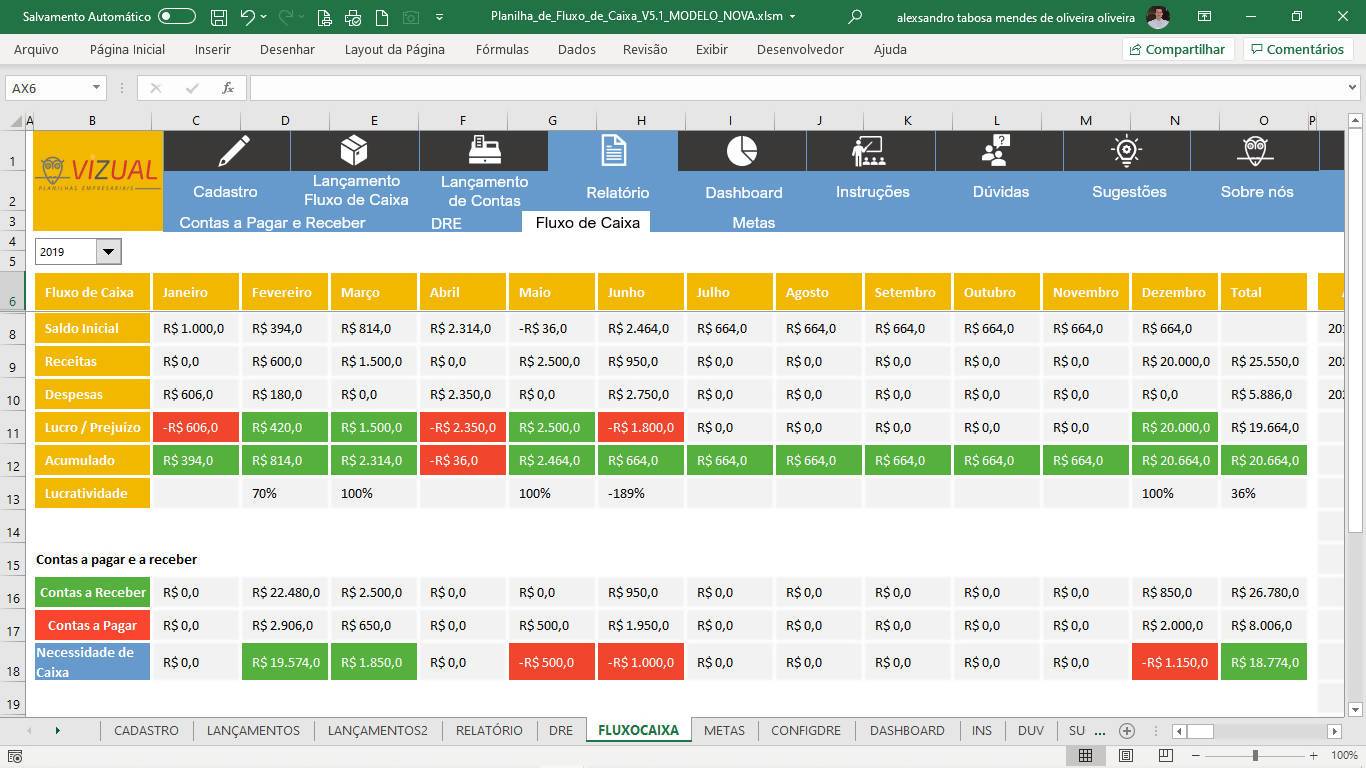Open the DRE report link
1366x768 pixels.
(x=446, y=223)
